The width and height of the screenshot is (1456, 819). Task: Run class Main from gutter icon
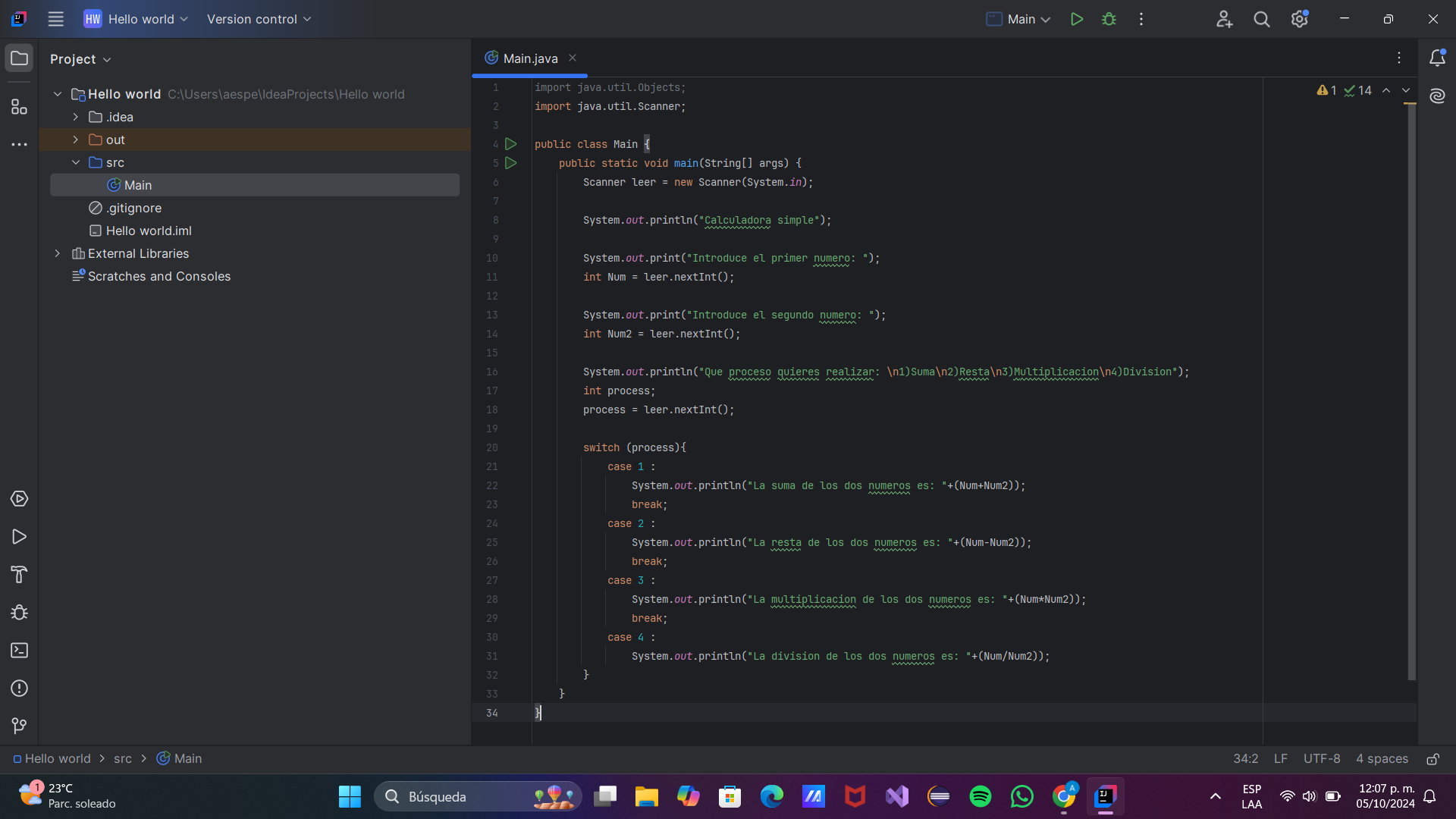tap(511, 144)
